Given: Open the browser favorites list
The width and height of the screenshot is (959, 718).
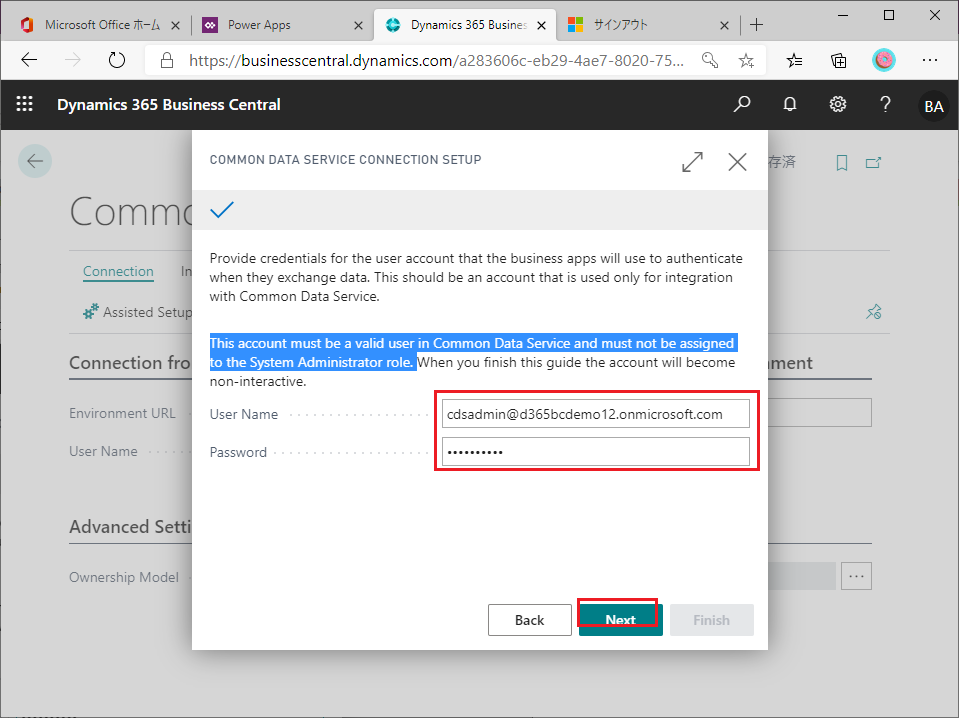Looking at the screenshot, I should click(794, 60).
